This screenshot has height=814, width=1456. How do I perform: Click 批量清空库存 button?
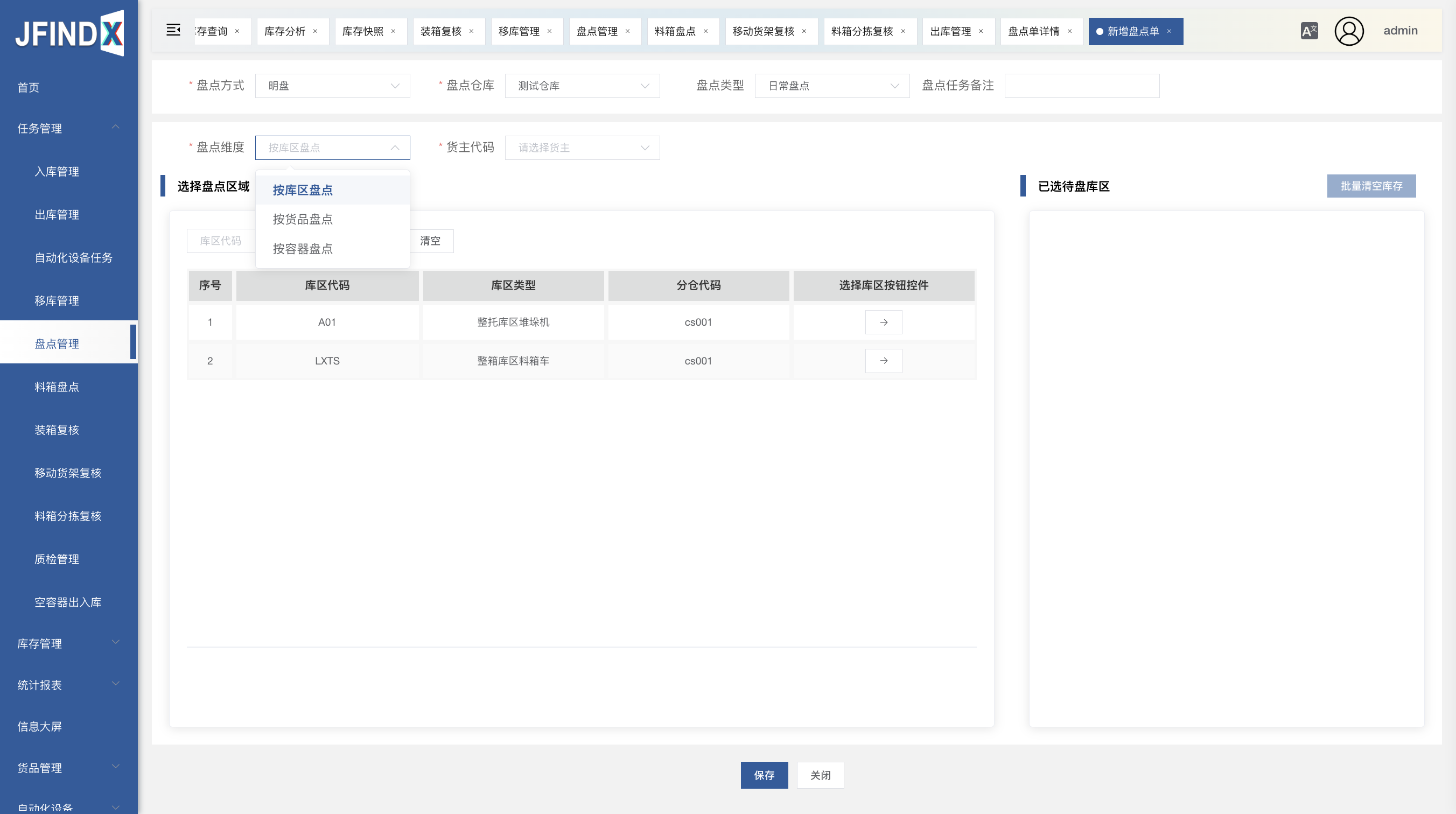tap(1370, 186)
